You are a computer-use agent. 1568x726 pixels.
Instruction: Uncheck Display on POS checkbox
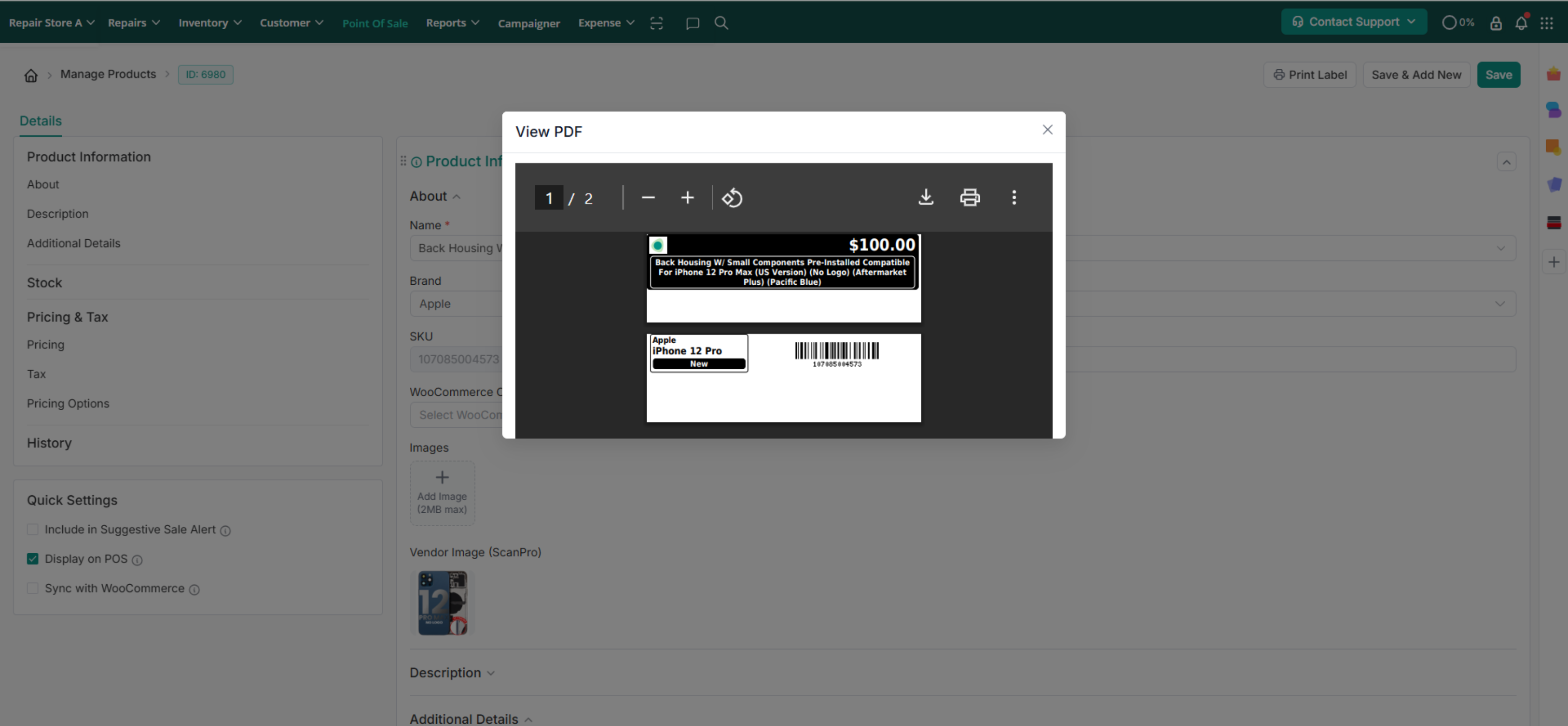32,559
